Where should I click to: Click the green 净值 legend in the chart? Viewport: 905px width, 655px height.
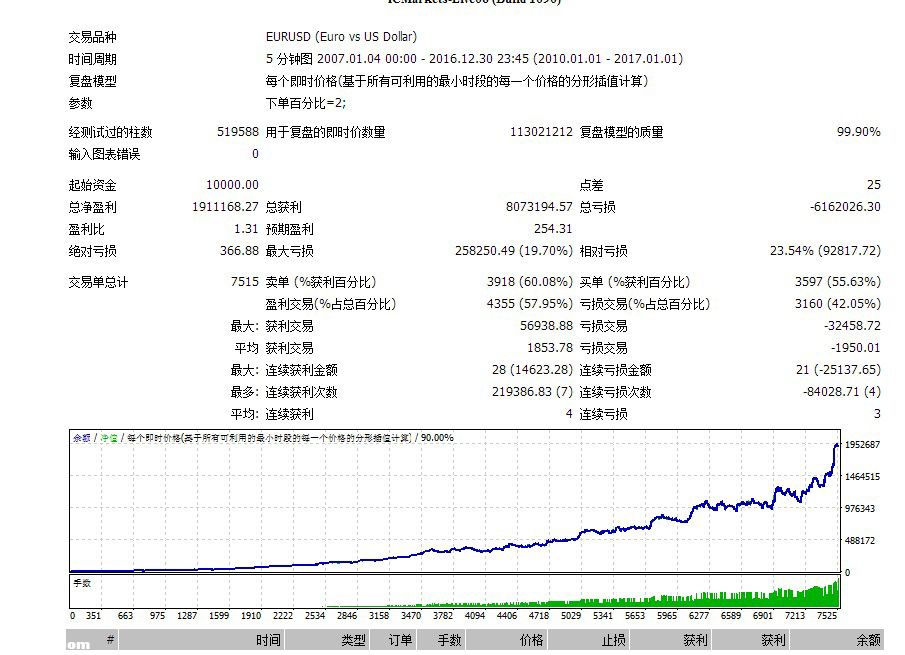tap(109, 438)
